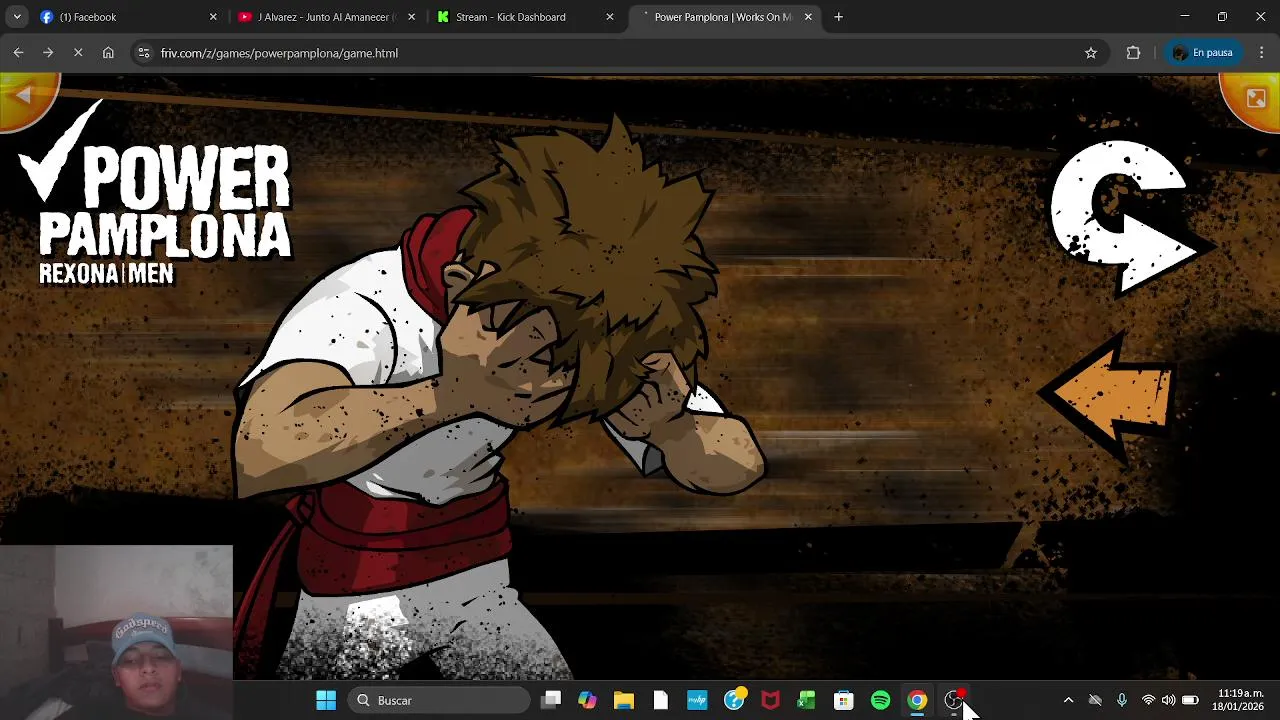Open McAfee from the taskbar
The image size is (1280, 720).
coord(770,700)
